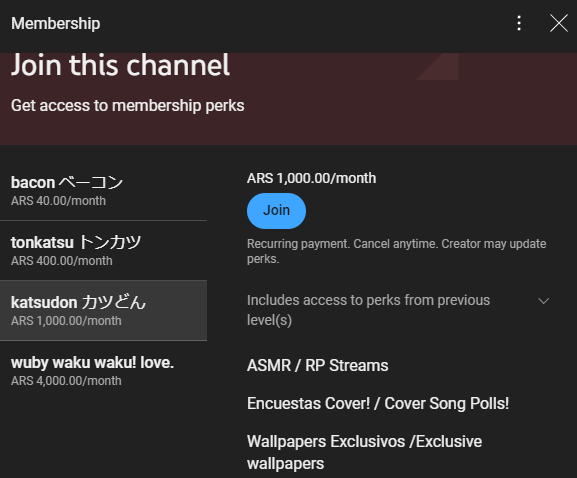Click 'Get access to membership perks' subtitle
The image size is (577, 478).
[x=128, y=106]
